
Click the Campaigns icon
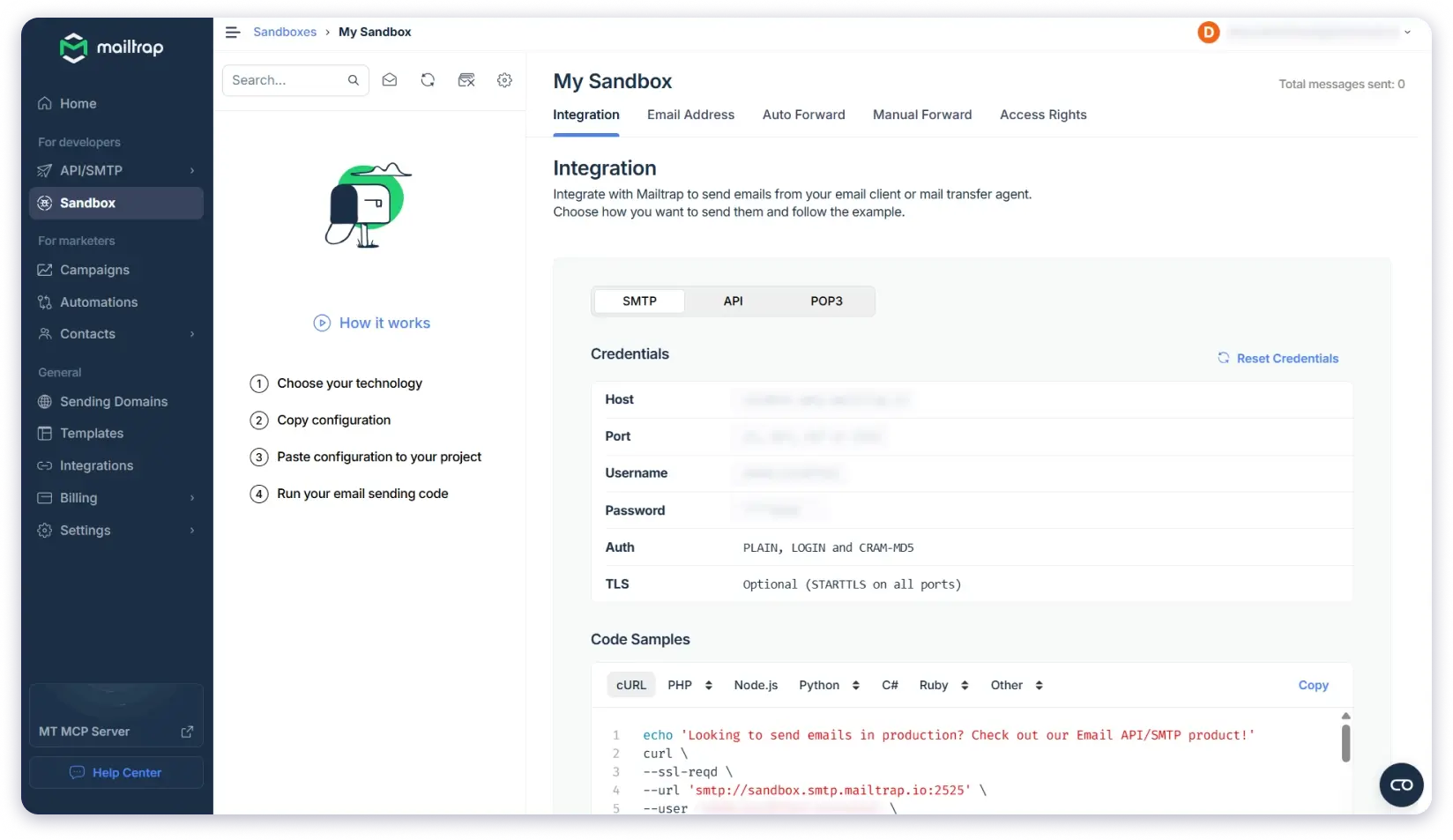click(x=45, y=270)
